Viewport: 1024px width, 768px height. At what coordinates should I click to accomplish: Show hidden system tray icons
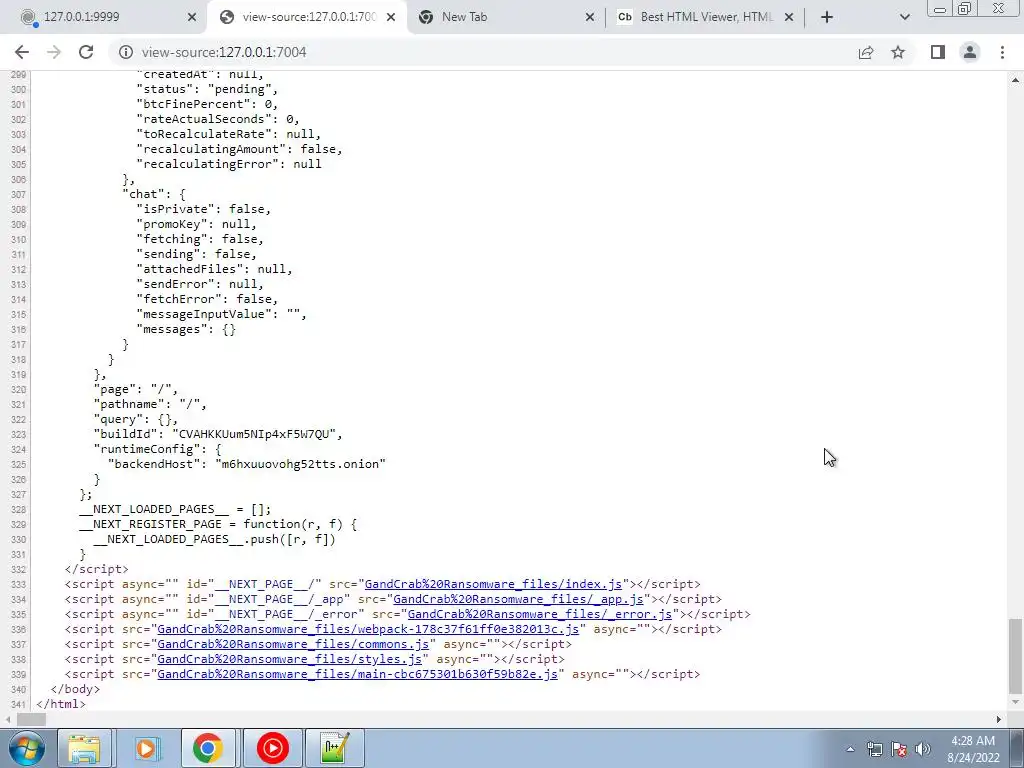pos(850,749)
